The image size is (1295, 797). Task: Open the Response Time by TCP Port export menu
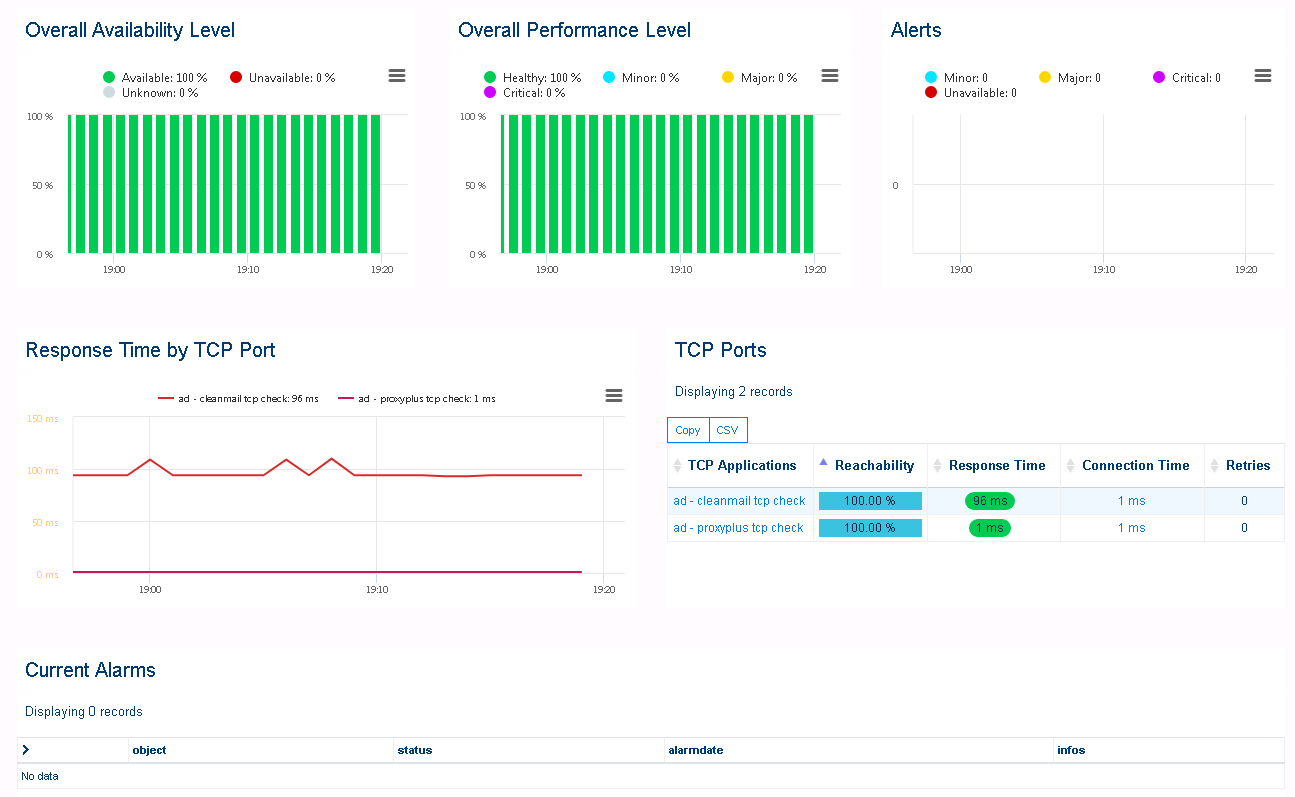click(x=613, y=395)
